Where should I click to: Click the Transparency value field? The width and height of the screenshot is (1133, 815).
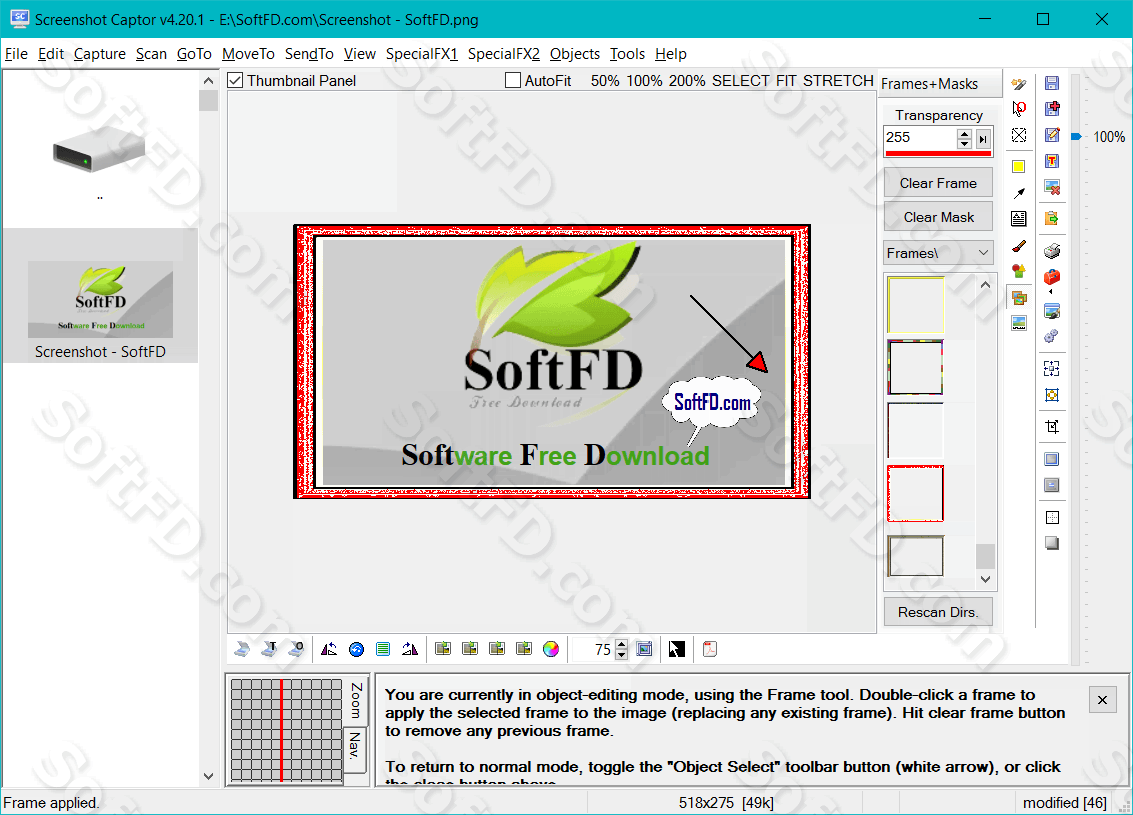click(x=920, y=137)
